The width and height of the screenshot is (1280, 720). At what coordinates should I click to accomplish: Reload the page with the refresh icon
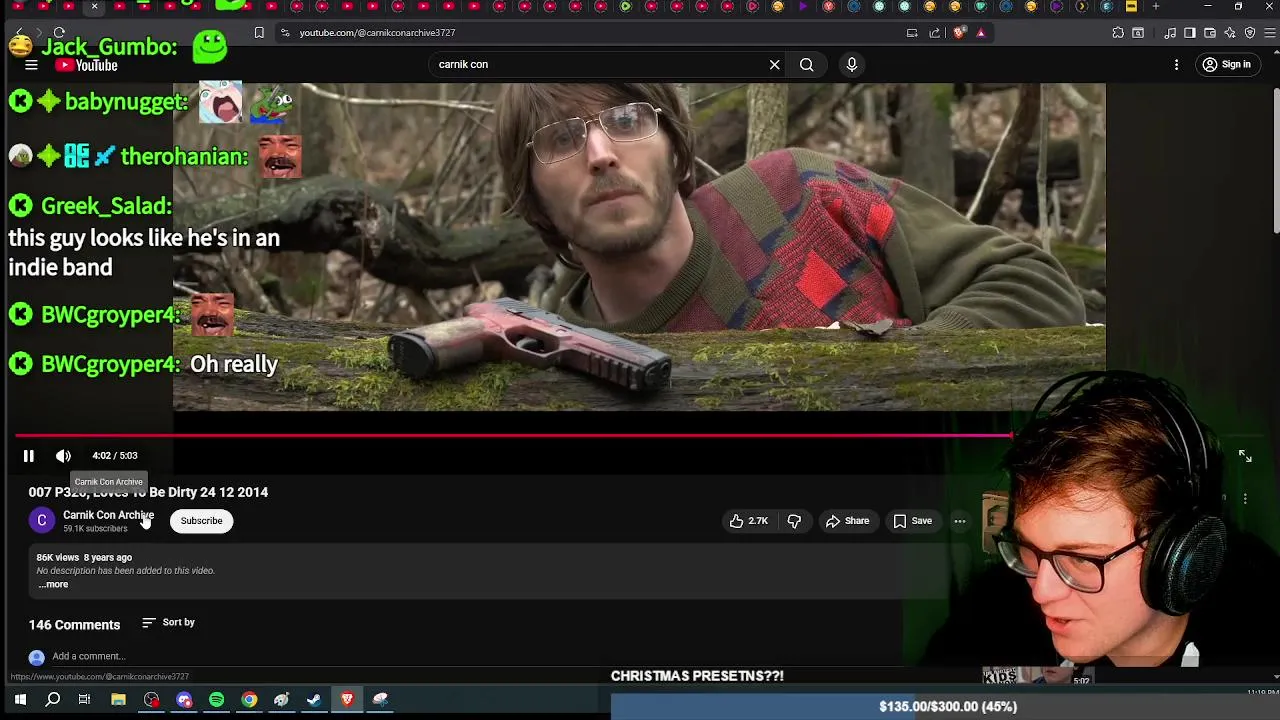click(x=59, y=33)
